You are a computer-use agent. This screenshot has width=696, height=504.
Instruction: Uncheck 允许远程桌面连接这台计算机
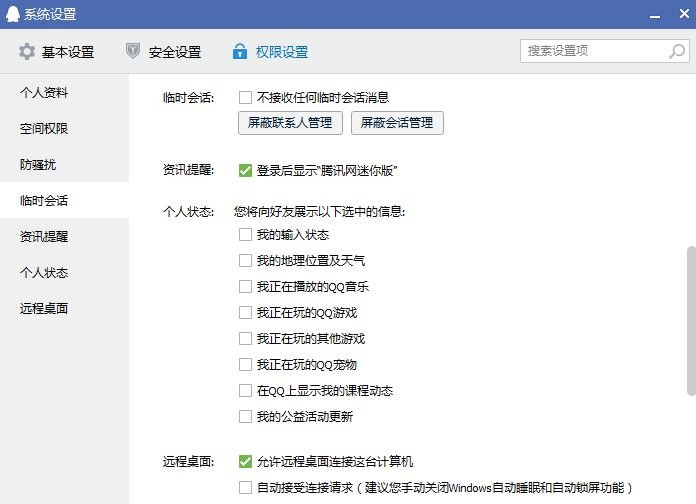coord(245,461)
